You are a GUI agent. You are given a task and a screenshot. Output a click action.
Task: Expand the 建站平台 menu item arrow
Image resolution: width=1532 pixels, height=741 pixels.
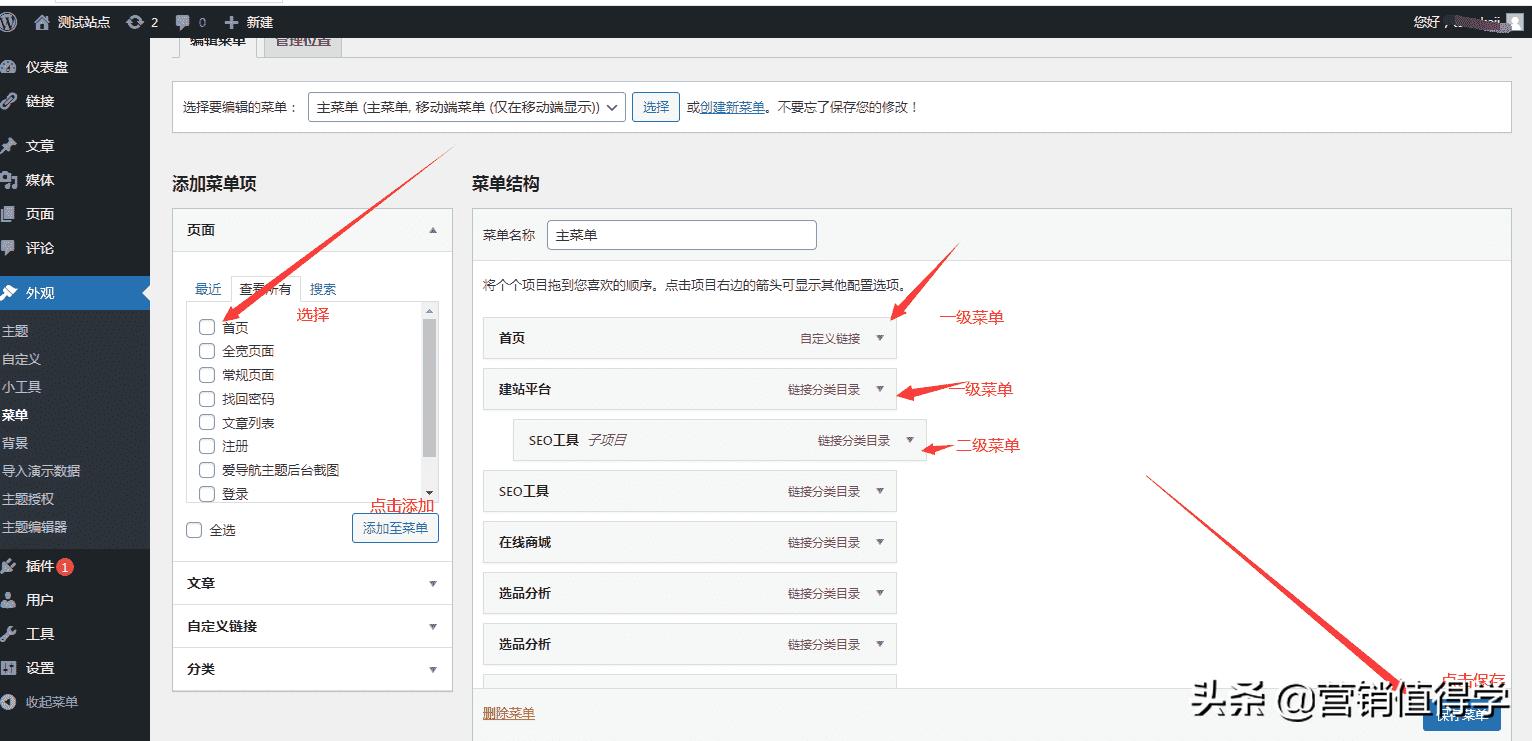[x=880, y=389]
